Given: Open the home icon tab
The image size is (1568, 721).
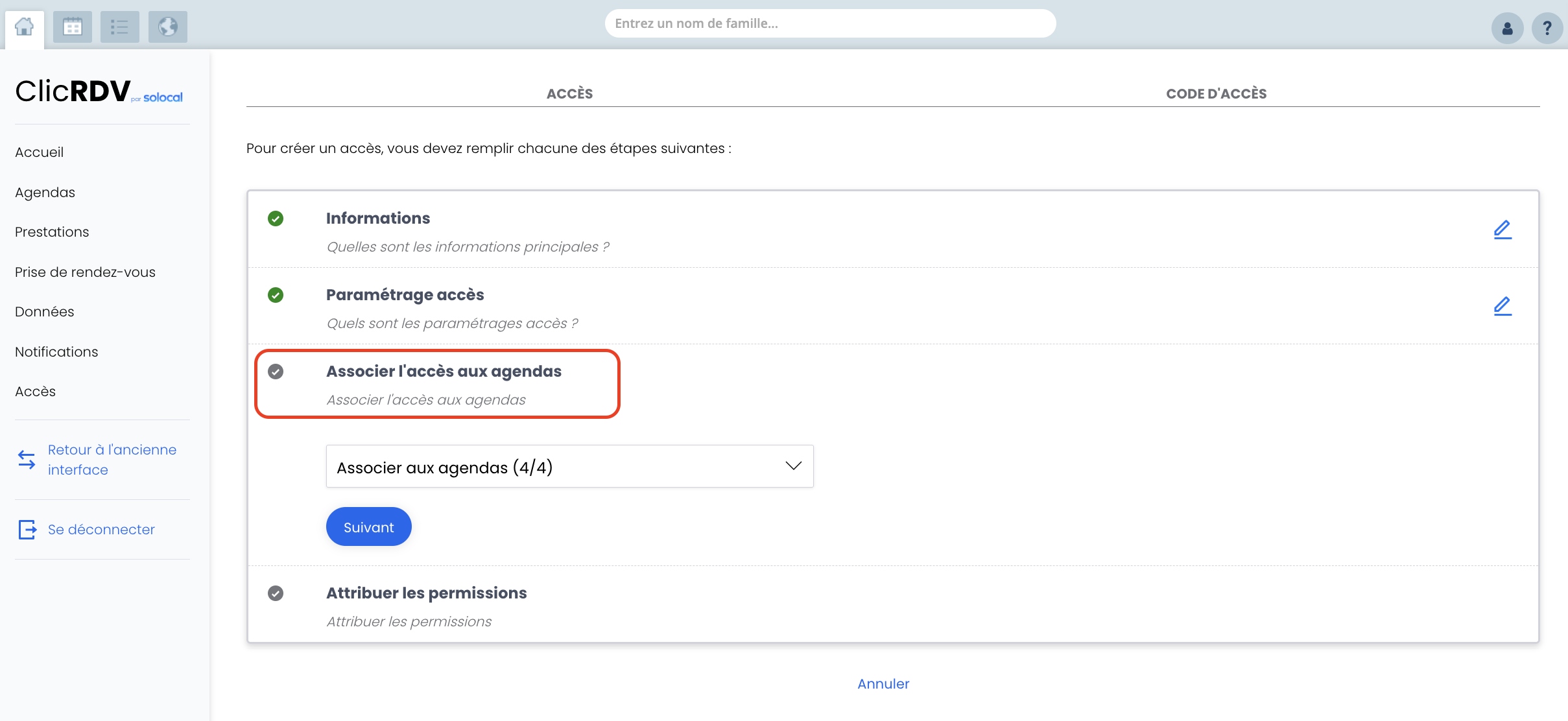Looking at the screenshot, I should point(25,27).
